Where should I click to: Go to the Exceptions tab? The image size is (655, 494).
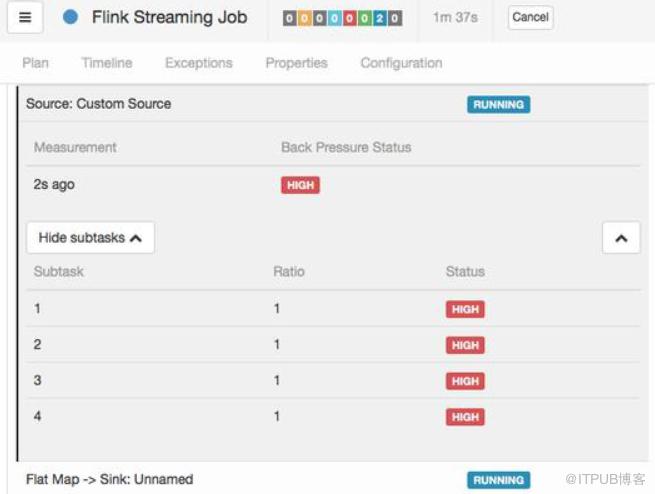click(199, 63)
